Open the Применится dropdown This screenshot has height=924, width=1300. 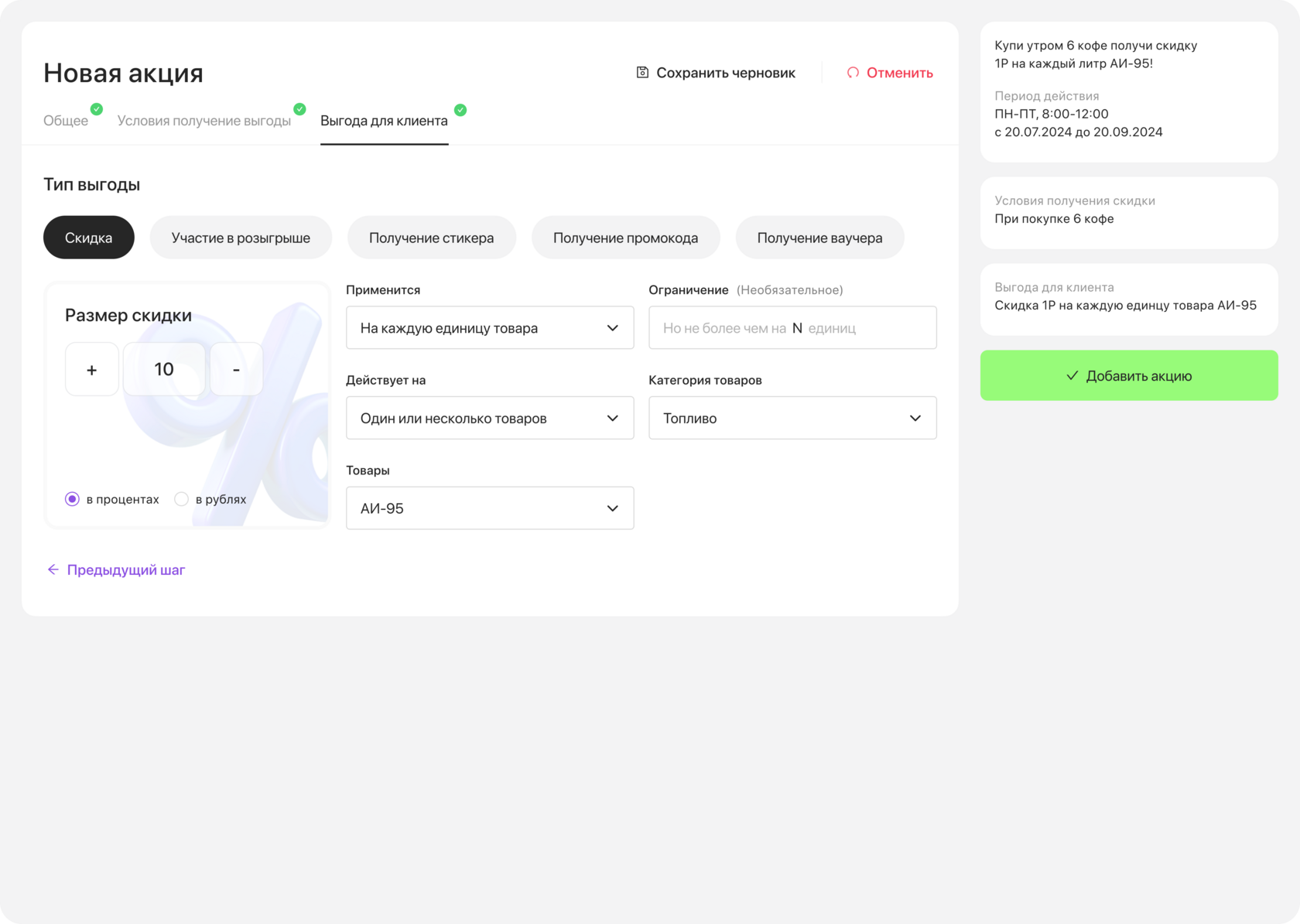[x=489, y=328]
